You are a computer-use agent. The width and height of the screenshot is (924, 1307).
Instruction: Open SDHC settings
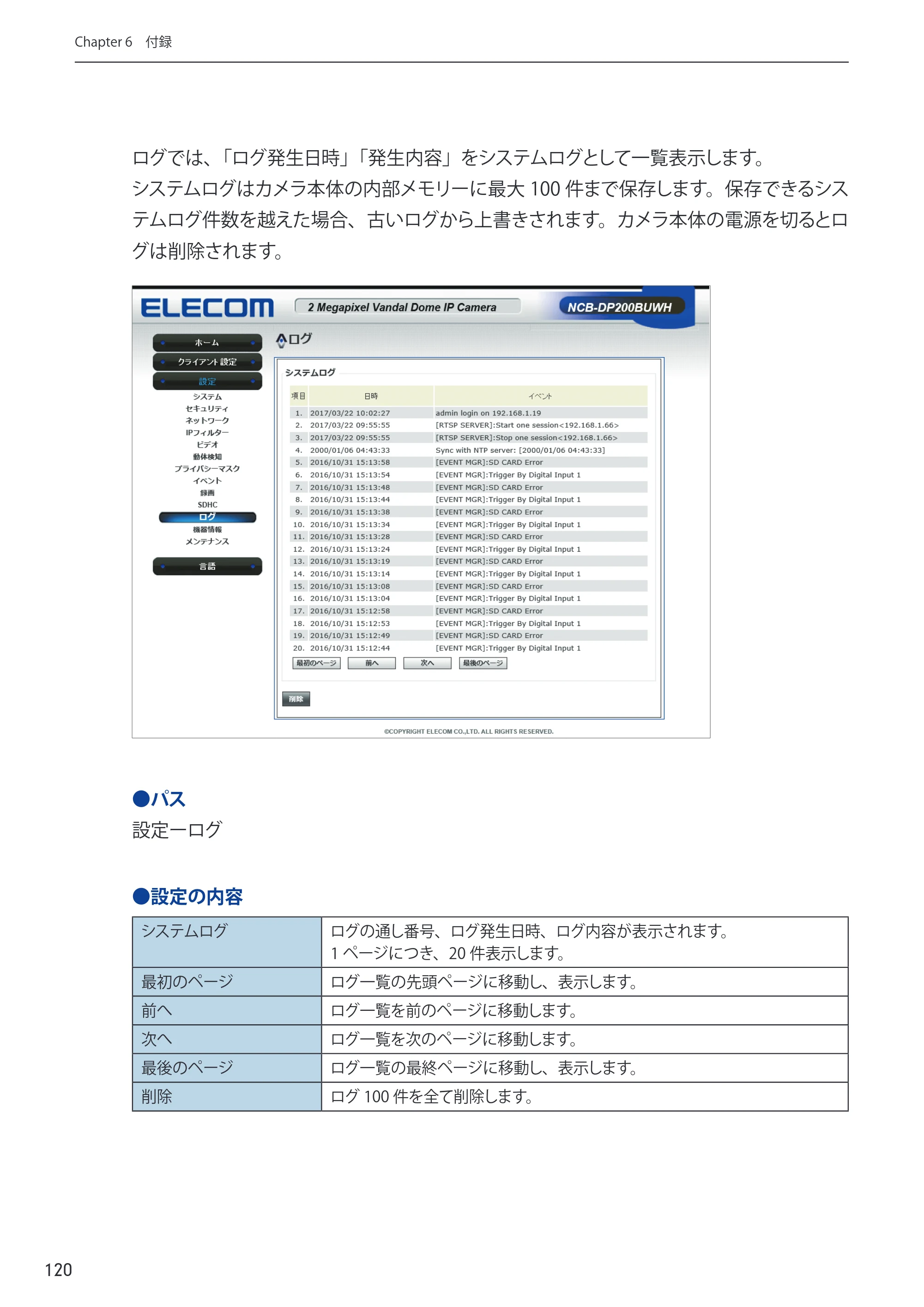207,505
